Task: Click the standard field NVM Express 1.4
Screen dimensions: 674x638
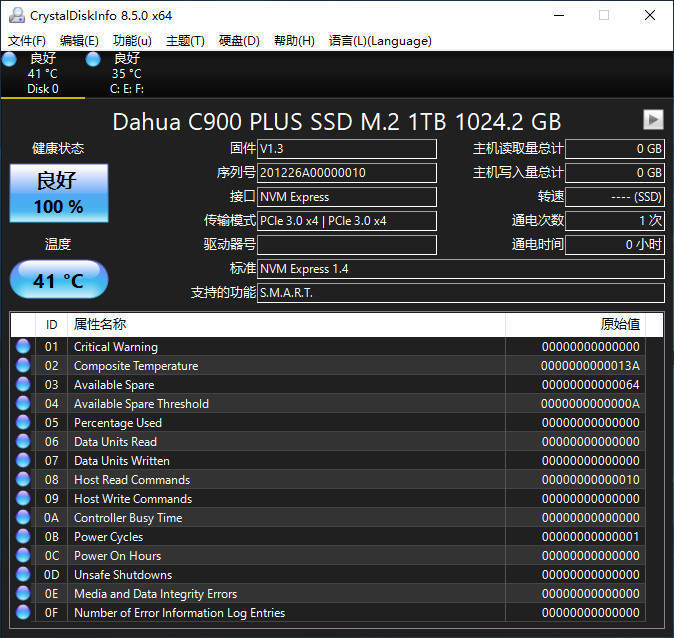Action: point(461,269)
